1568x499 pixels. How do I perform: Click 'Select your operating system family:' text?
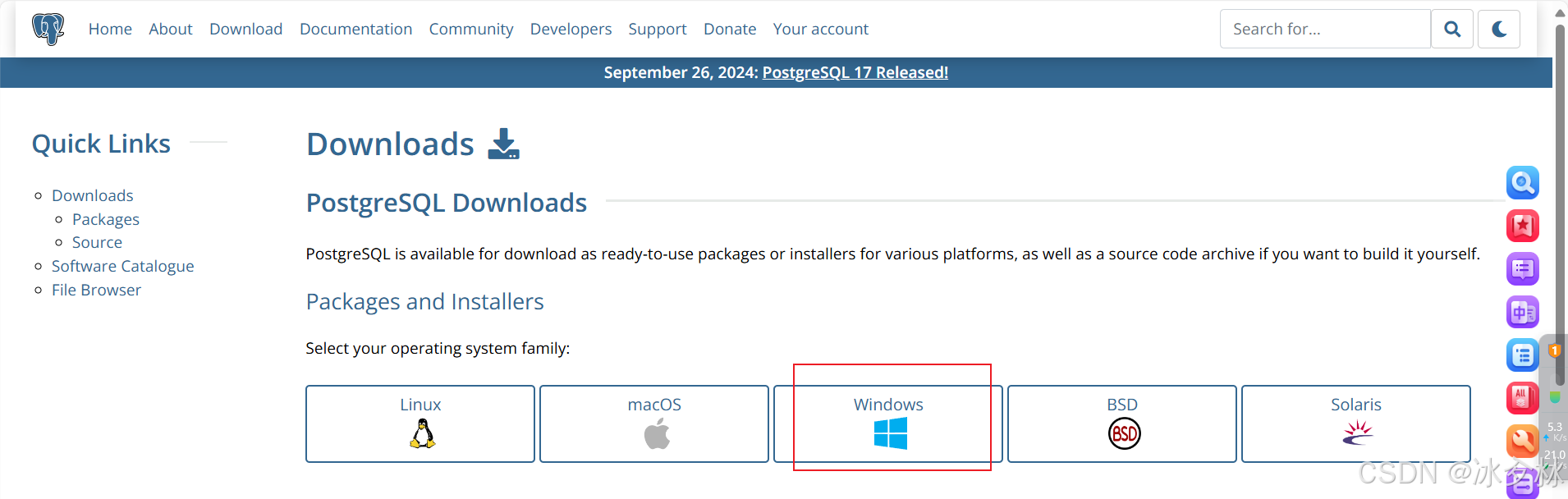[438, 348]
